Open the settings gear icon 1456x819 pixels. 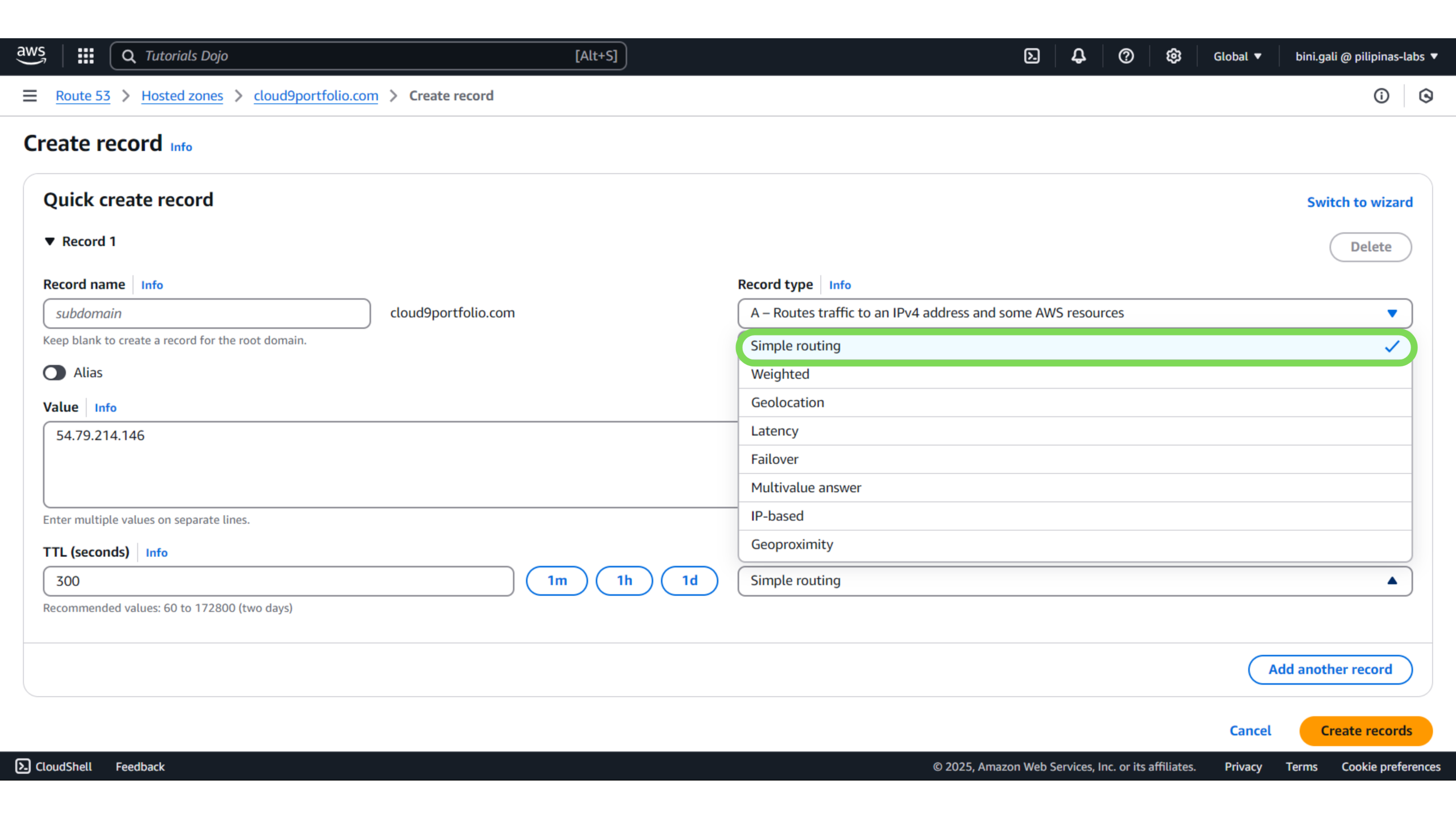click(x=1173, y=56)
